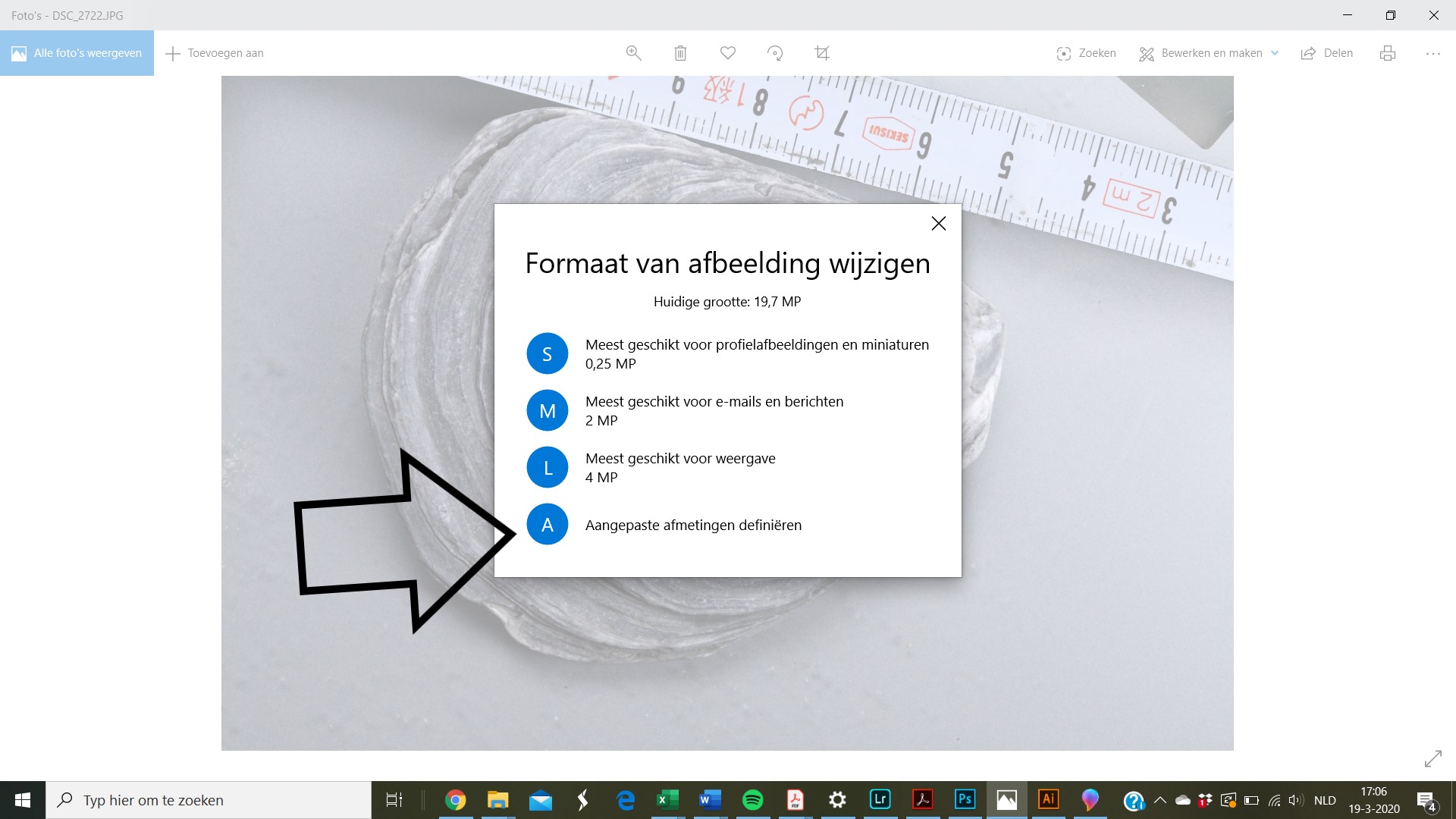This screenshot has height=819, width=1456.
Task: Click the delete trash can icon
Action: pos(680,53)
